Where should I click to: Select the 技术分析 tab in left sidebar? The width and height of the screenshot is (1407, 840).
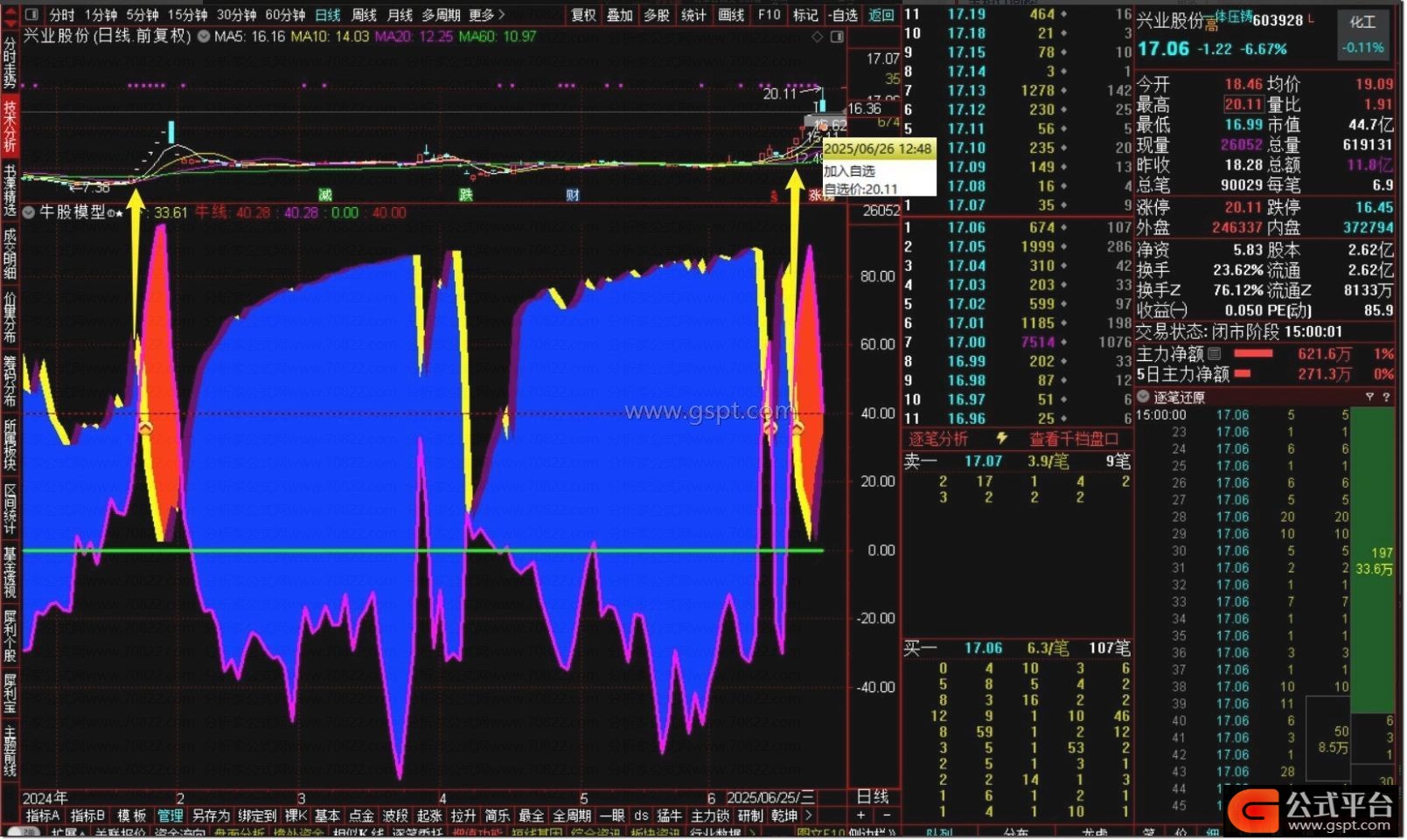click(x=10, y=127)
